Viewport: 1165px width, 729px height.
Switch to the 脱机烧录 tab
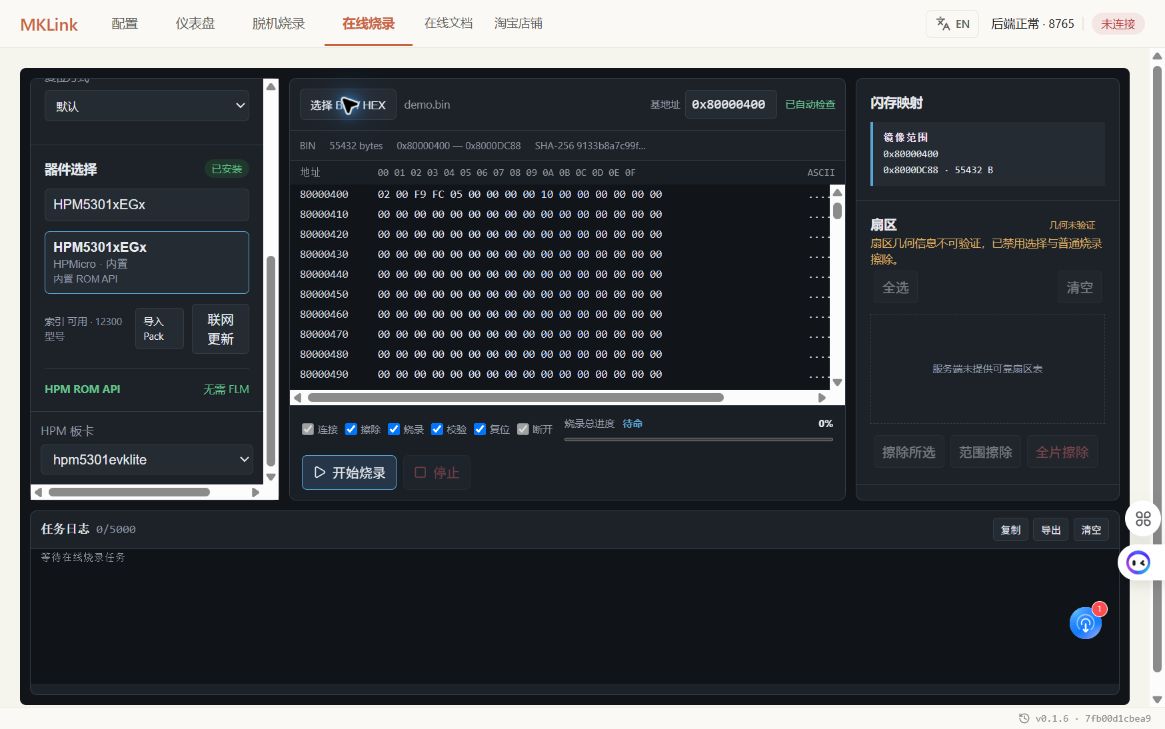tap(279, 24)
